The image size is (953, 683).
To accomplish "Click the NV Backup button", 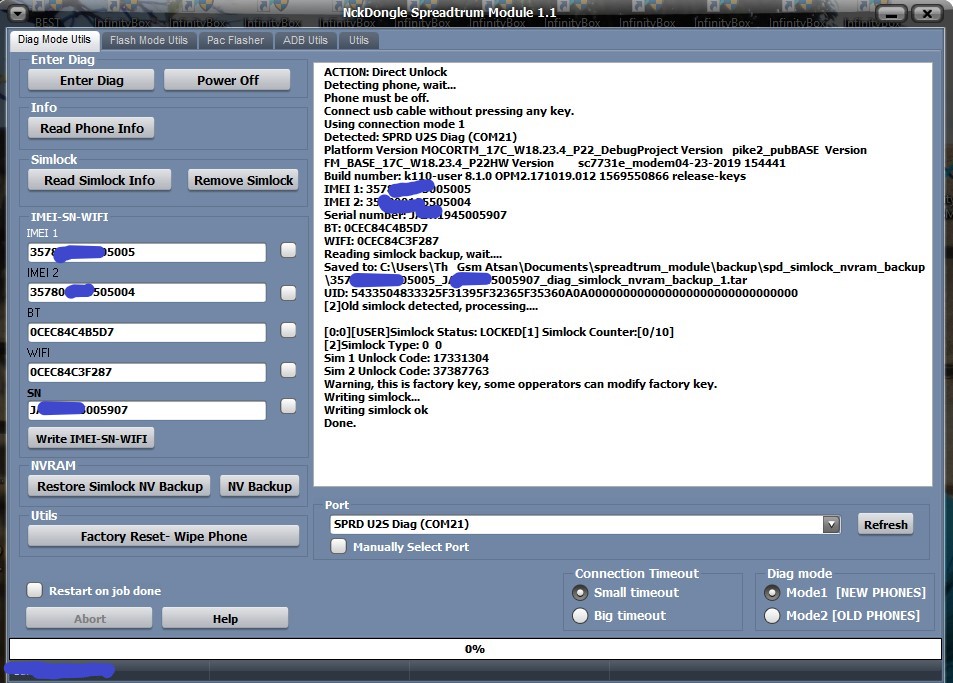I will coord(260,486).
